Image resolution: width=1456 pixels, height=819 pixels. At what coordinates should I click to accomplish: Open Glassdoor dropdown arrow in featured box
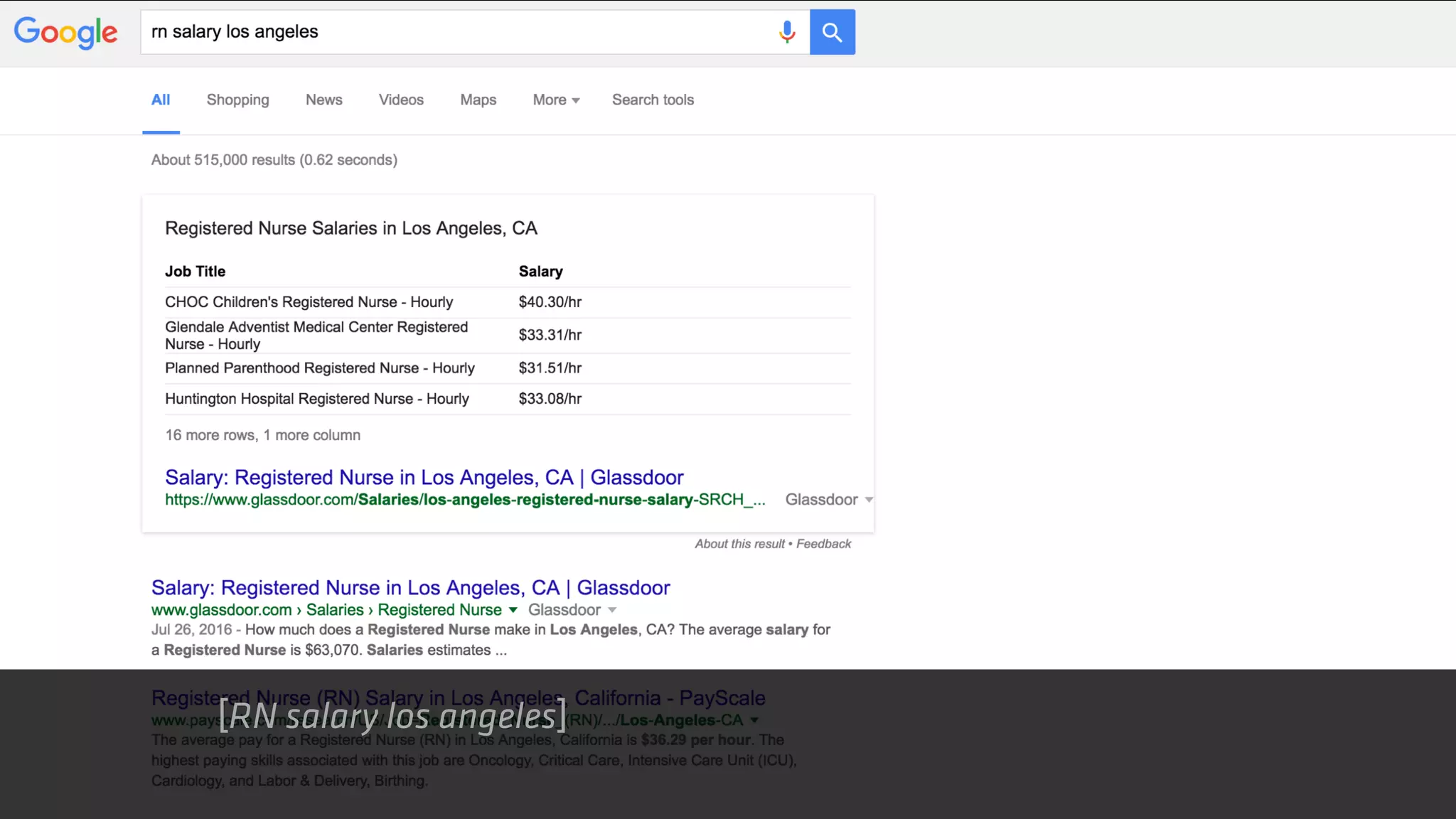click(x=868, y=500)
